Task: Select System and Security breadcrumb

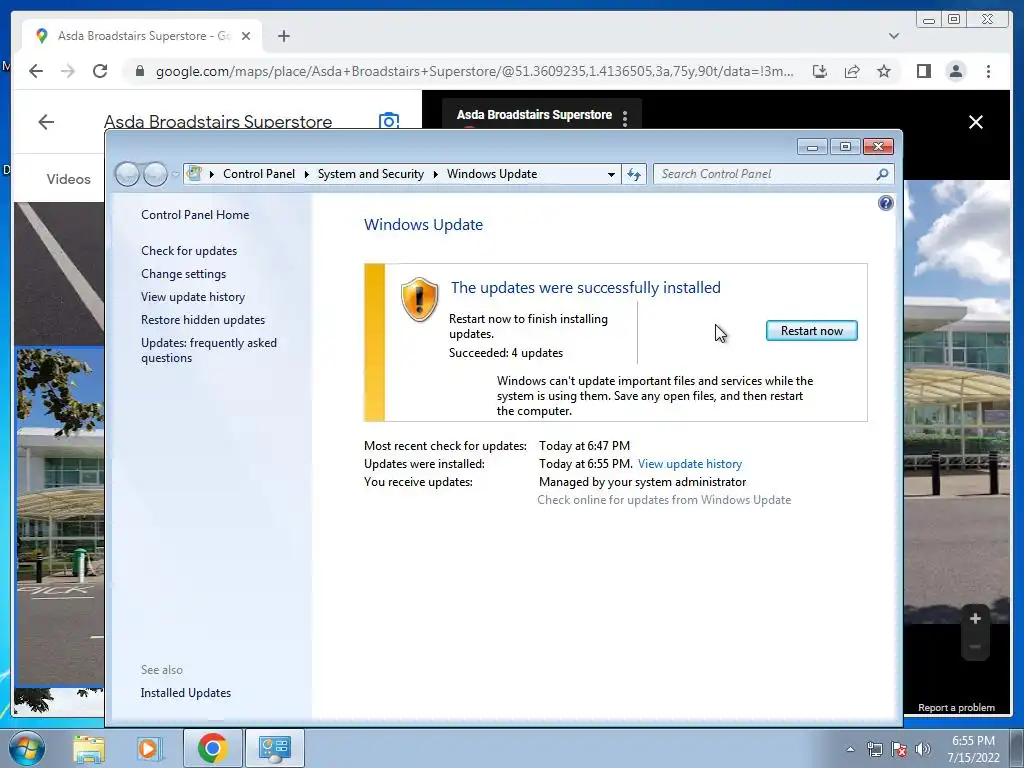Action: point(370,174)
